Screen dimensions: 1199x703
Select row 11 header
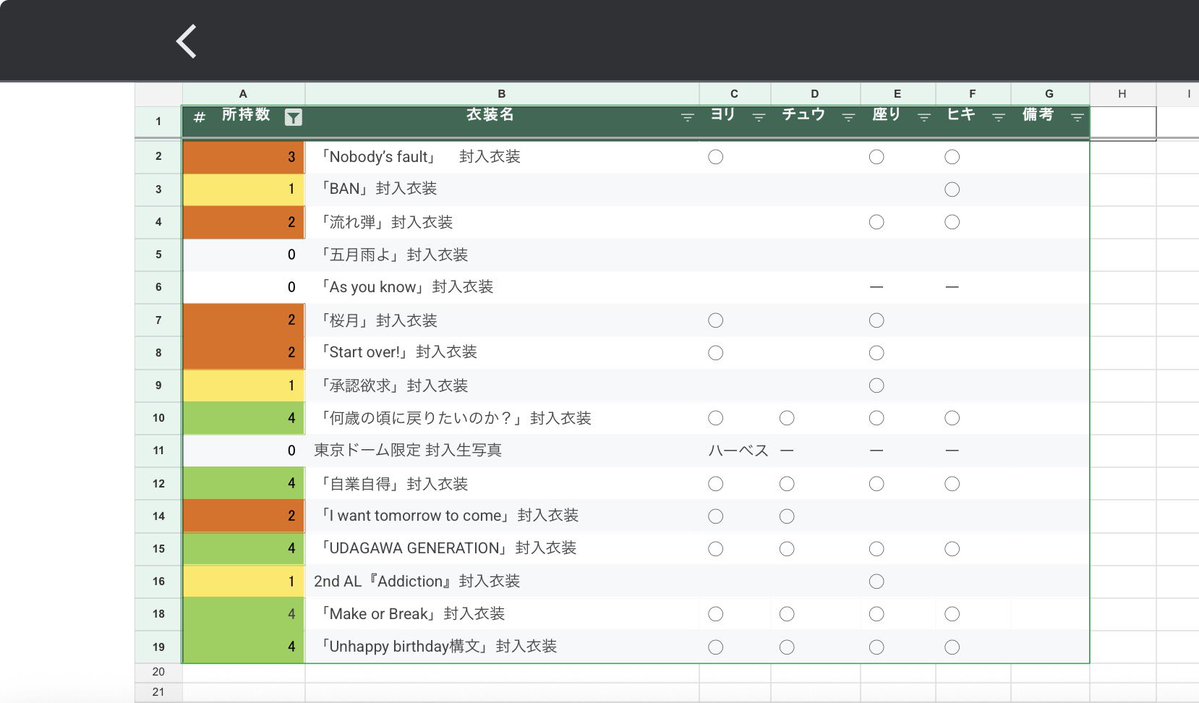click(x=158, y=450)
